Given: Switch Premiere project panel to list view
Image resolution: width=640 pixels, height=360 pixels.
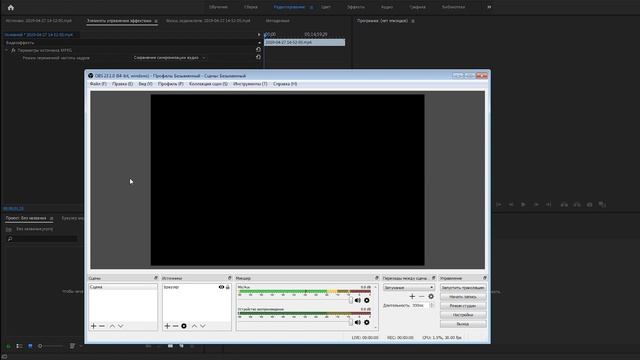Looking at the screenshot, I should pos(19,346).
